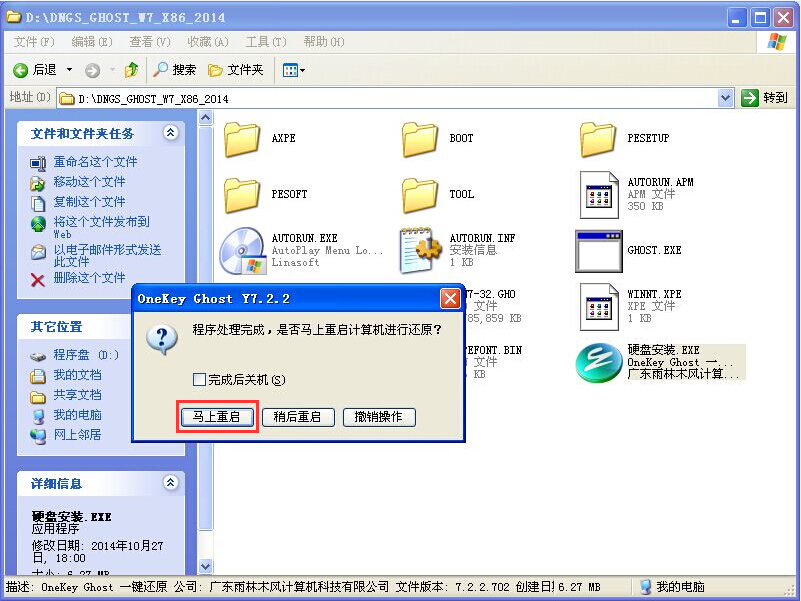
Task: Click the 撤销操作 button
Action: 378,417
